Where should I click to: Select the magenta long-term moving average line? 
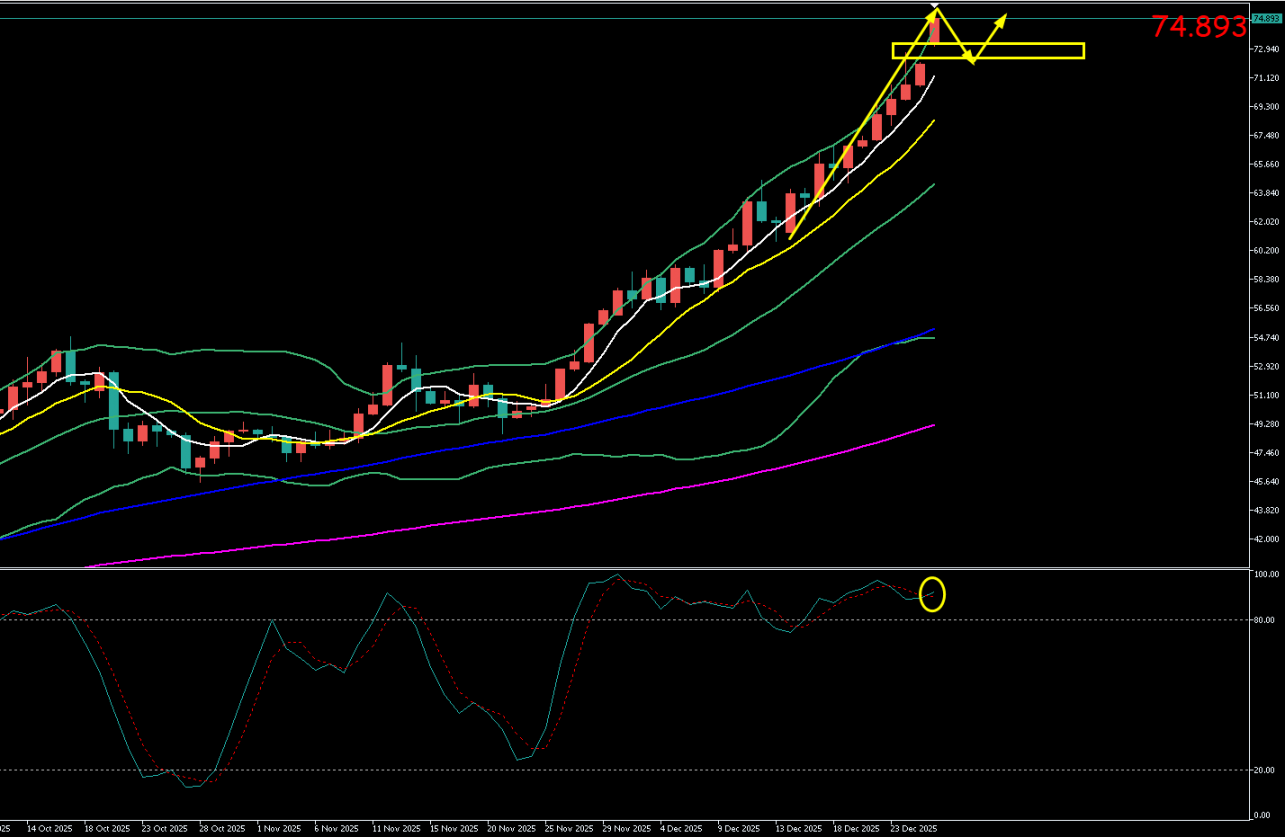[600, 498]
